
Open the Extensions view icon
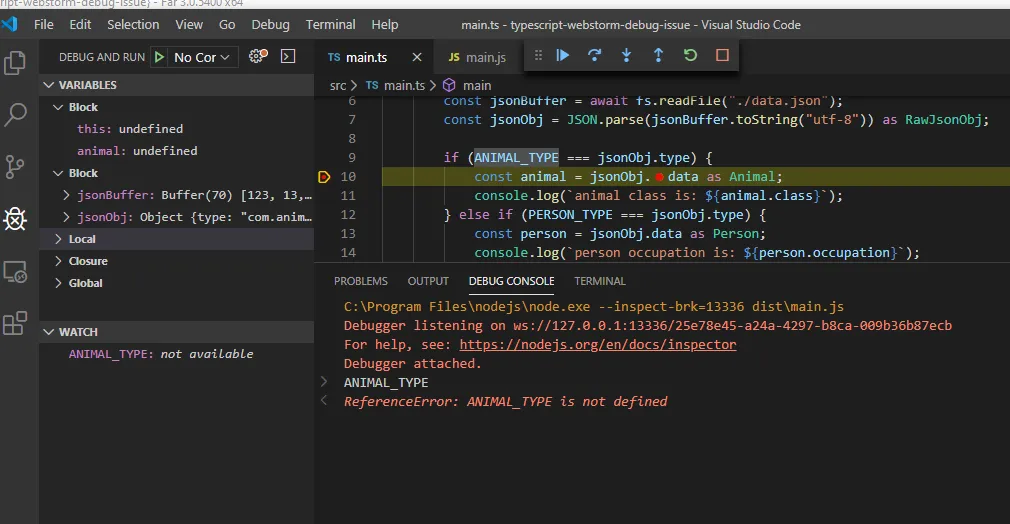click(x=15, y=323)
